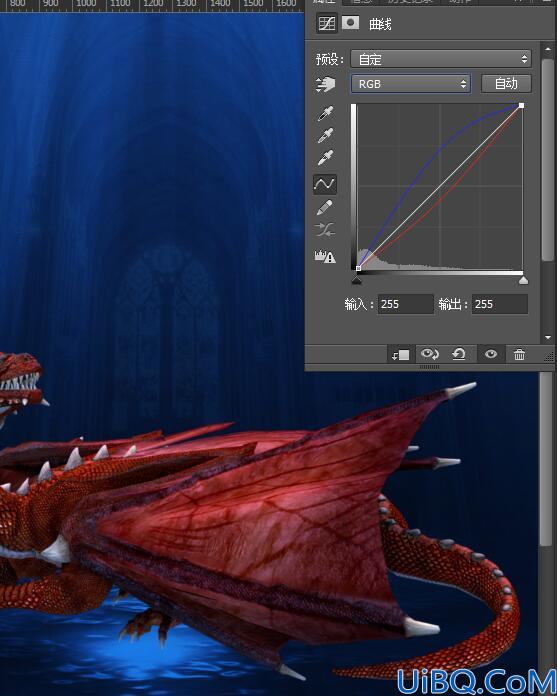The width and height of the screenshot is (557, 696).
Task: Open the RGB channel dropdown
Action: [411, 83]
